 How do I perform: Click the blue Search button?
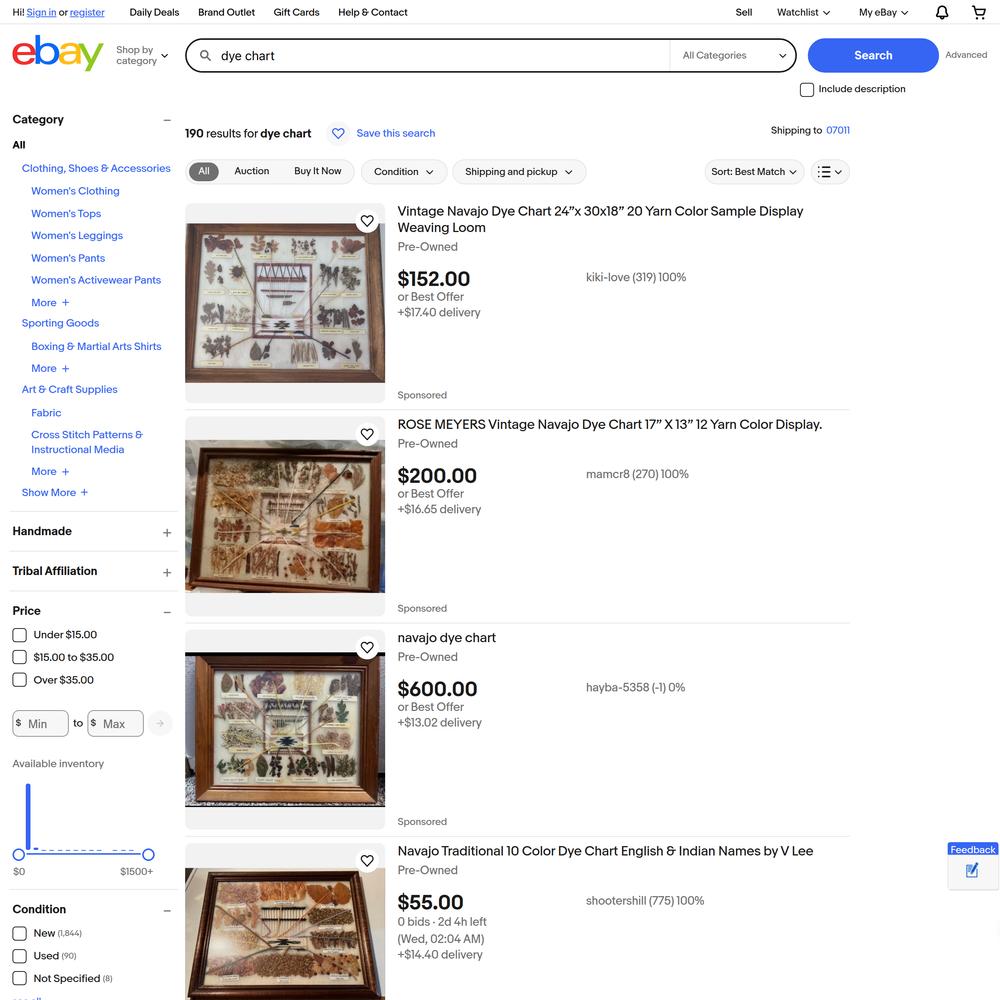click(872, 55)
